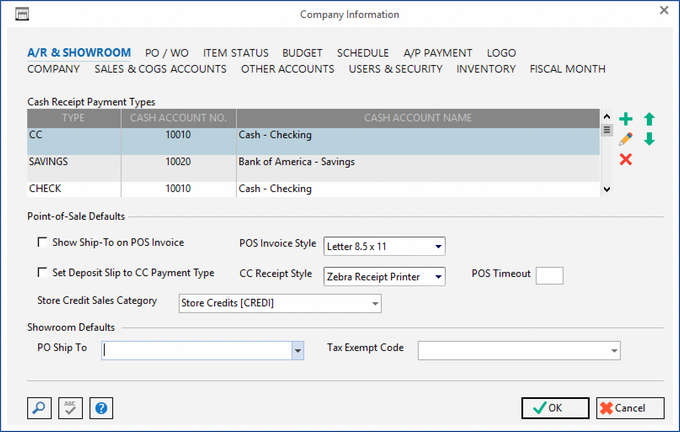
Task: Click the Cancel button
Action: [x=630, y=408]
